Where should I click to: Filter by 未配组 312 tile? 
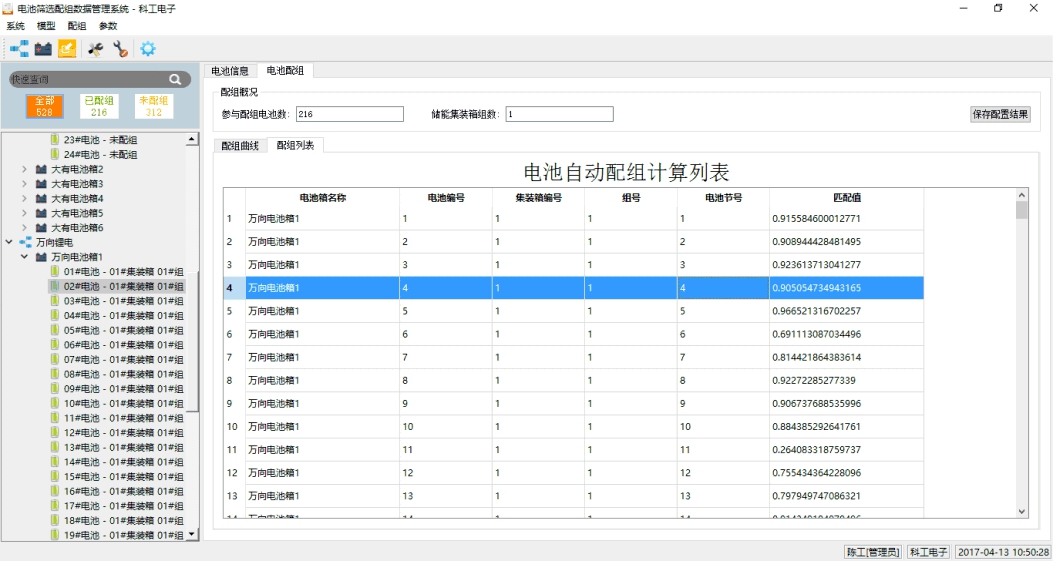point(154,106)
